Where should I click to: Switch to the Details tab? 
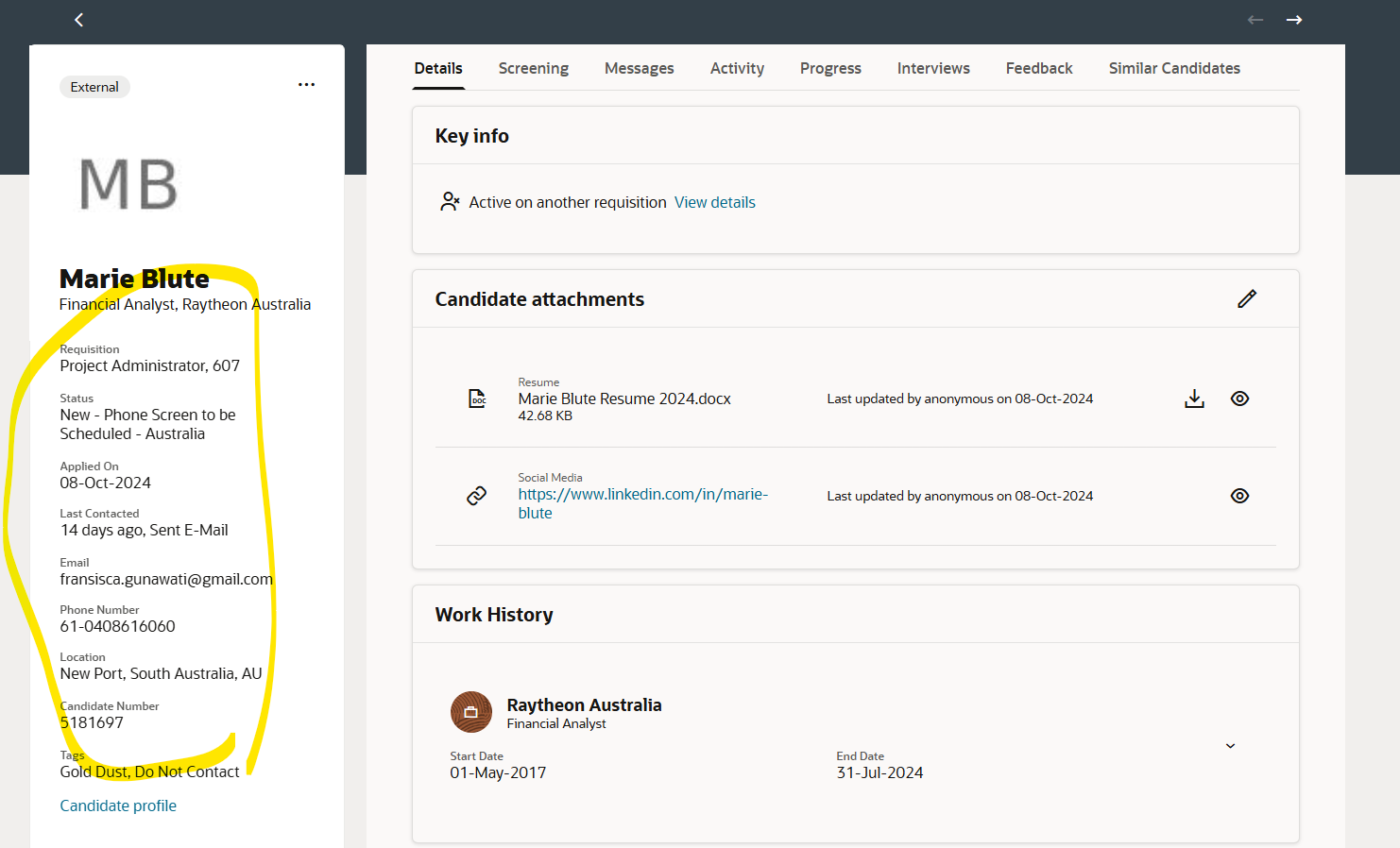pos(438,68)
